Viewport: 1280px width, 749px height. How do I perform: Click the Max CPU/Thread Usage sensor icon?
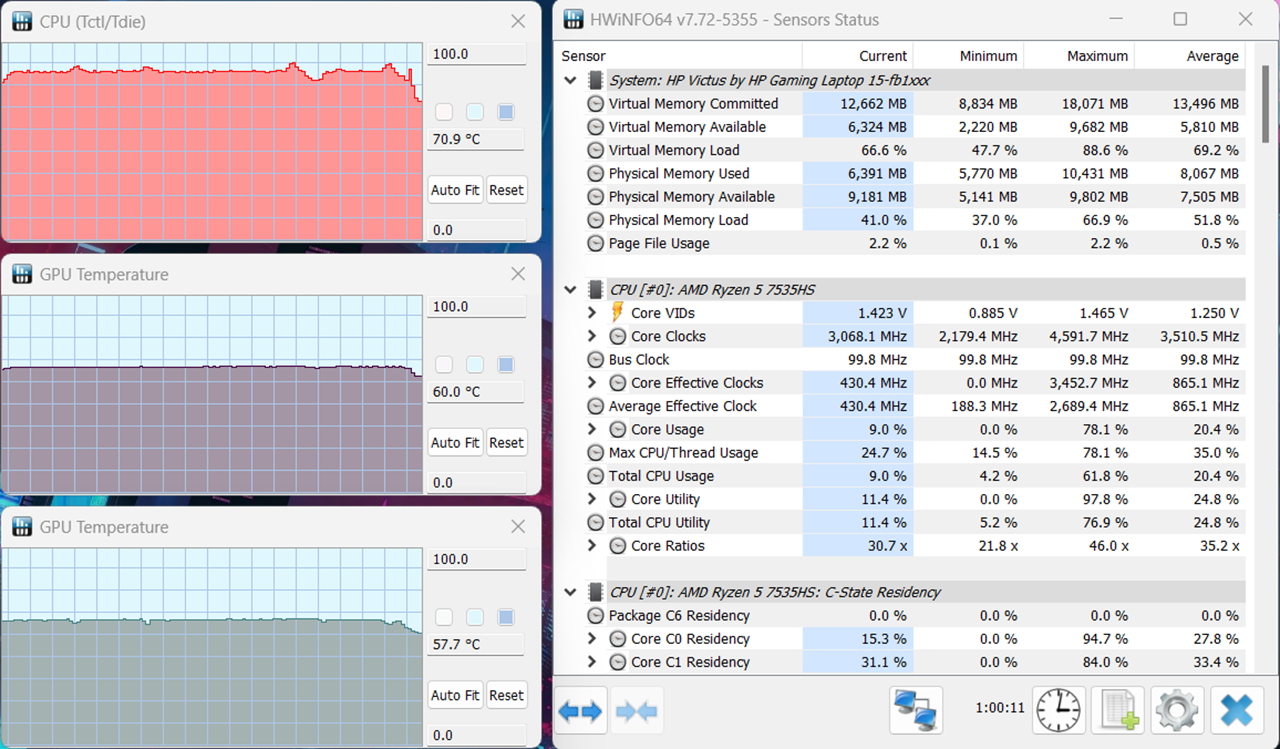pos(595,452)
